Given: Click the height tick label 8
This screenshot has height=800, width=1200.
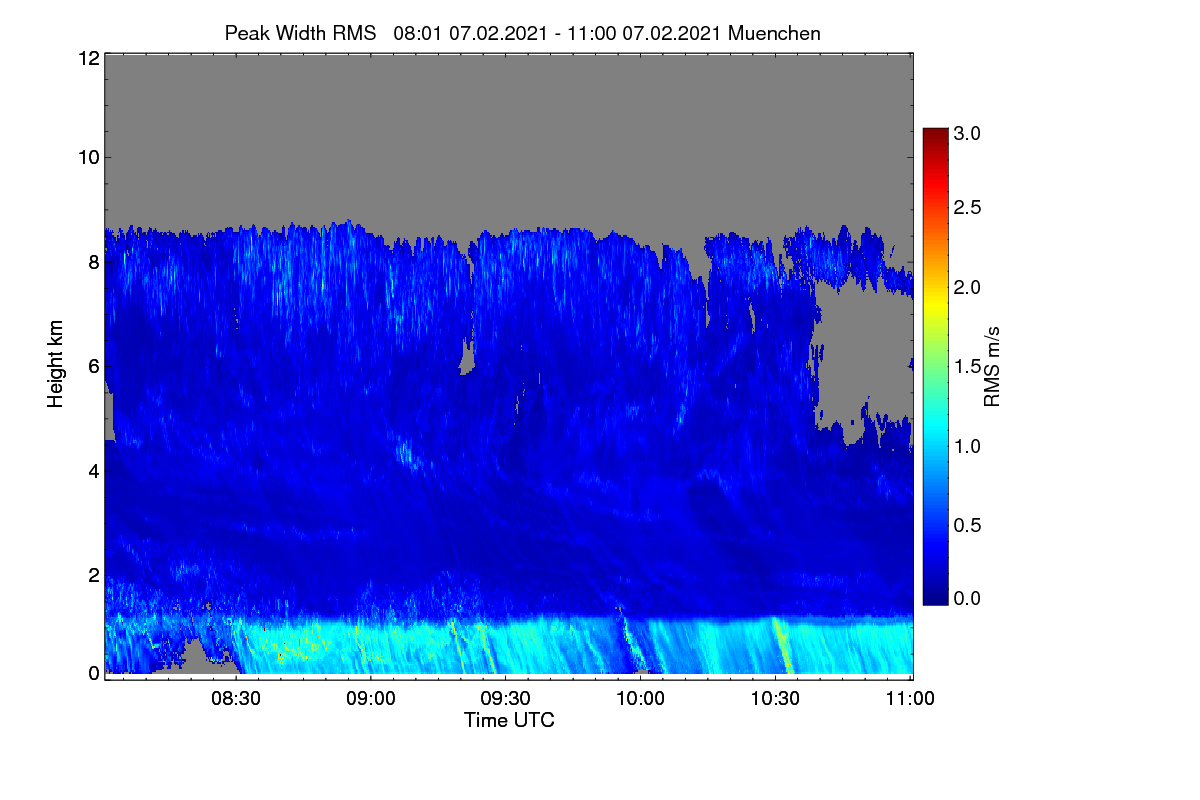Looking at the screenshot, I should click(94, 263).
